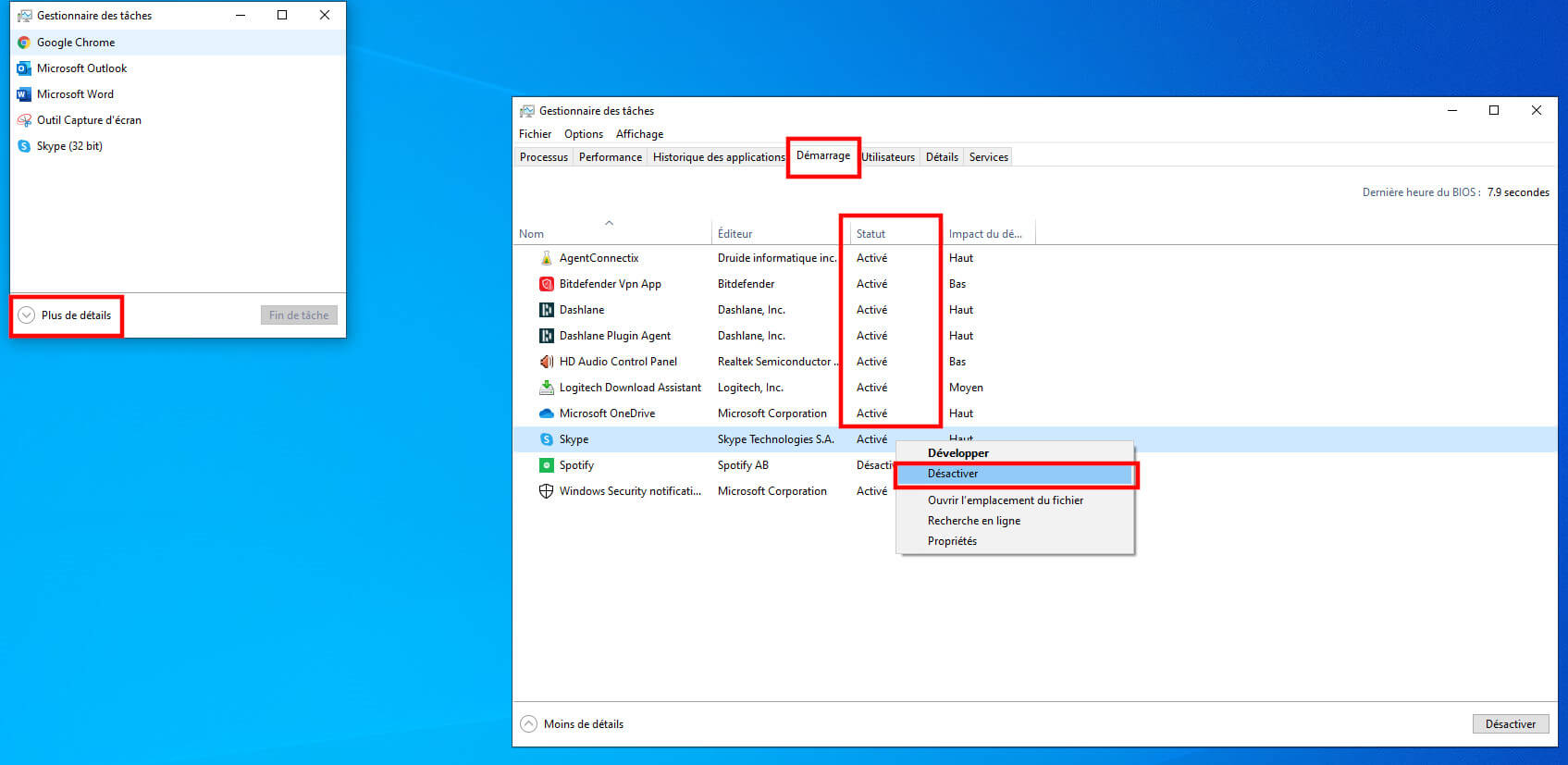This screenshot has height=765, width=1568.
Task: Switch to the Services tab
Action: (989, 157)
